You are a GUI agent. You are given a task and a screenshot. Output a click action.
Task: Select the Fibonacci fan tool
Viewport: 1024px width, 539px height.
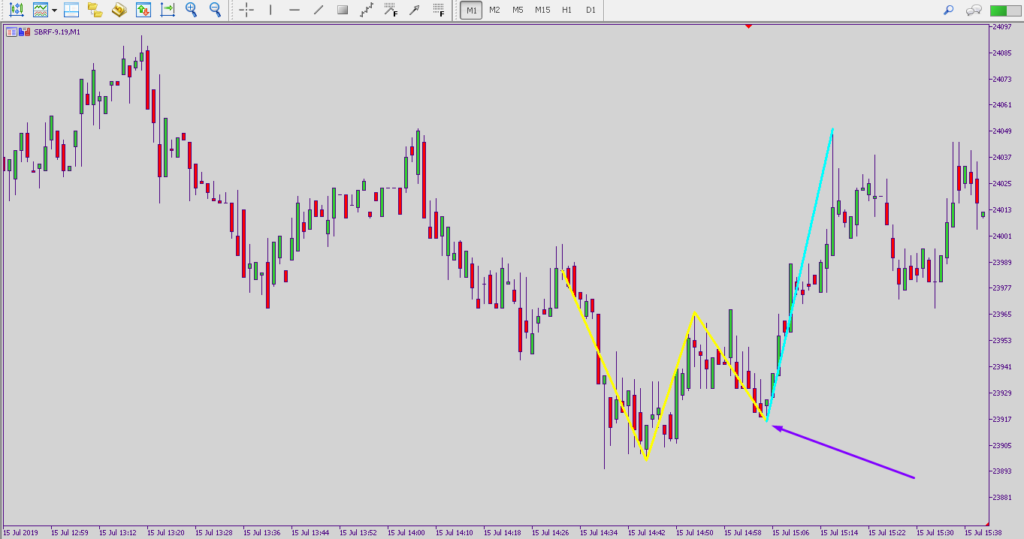[391, 10]
